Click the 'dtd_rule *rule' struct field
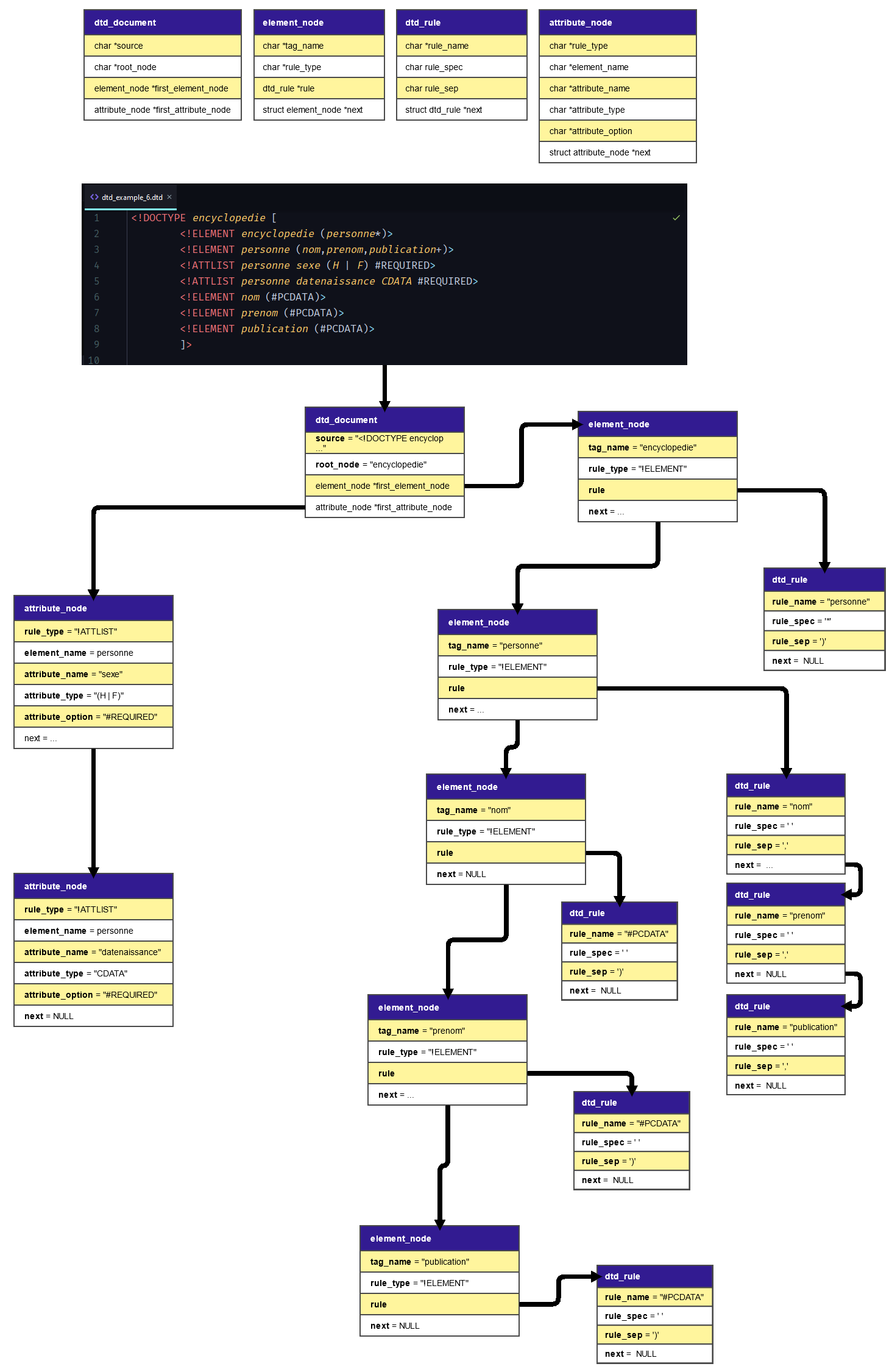The image size is (892, 1372). [319, 88]
